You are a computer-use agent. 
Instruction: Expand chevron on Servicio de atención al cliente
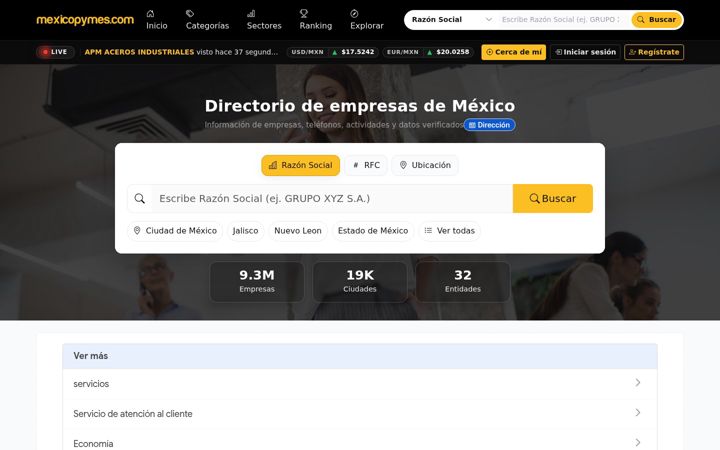638,412
